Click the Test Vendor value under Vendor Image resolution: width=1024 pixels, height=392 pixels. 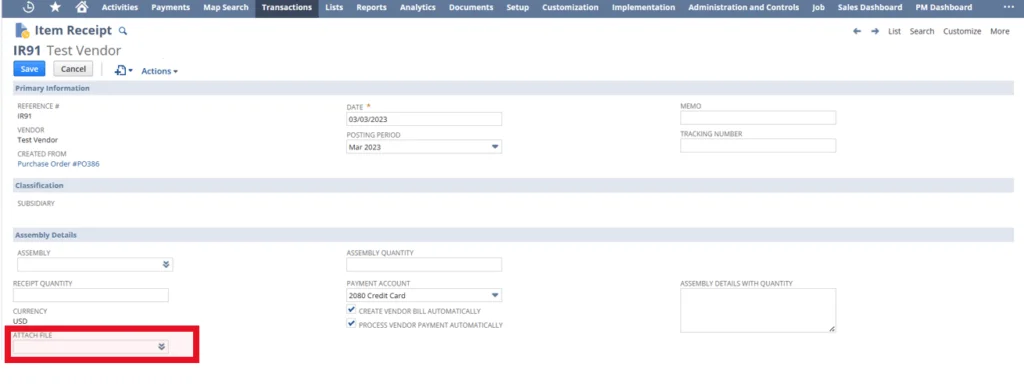[38, 140]
